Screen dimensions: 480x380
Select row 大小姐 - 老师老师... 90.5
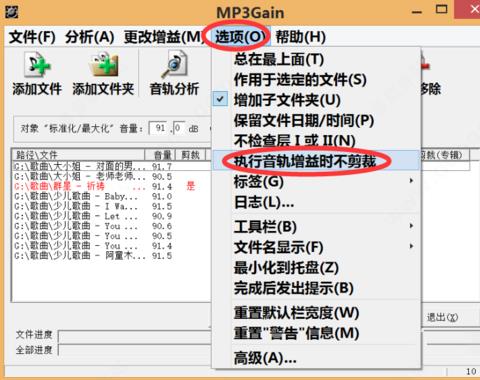(x=112, y=176)
